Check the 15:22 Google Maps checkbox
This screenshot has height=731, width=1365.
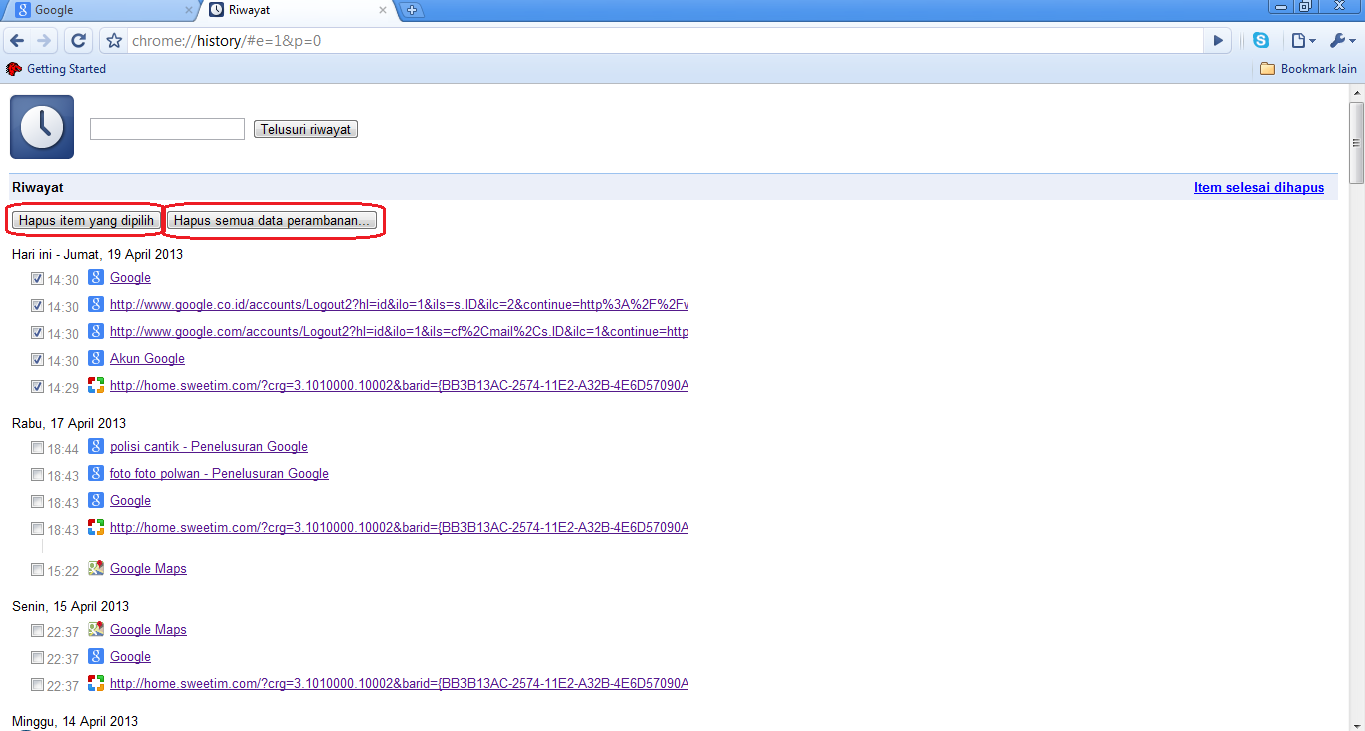click(x=37, y=570)
